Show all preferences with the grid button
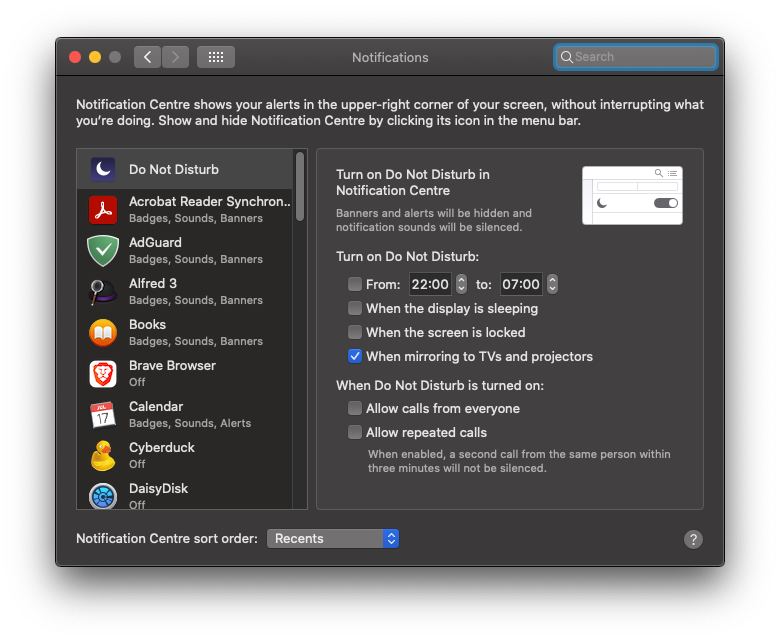 point(216,57)
